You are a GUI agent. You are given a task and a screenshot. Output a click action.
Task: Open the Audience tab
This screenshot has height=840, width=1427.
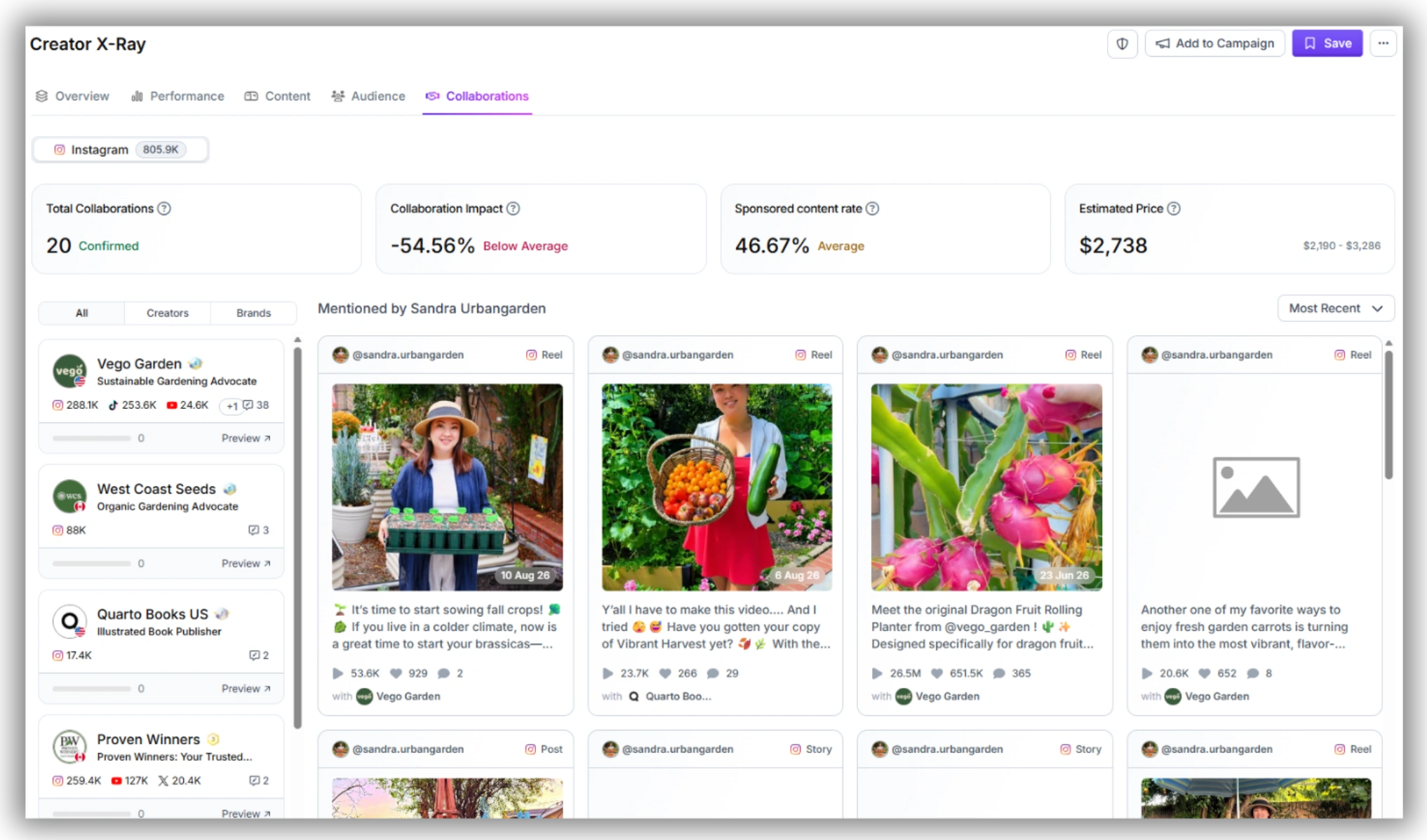pyautogui.click(x=368, y=96)
